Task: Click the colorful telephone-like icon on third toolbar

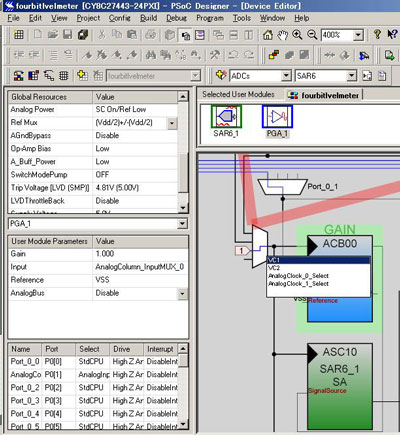Action: click(x=19, y=76)
